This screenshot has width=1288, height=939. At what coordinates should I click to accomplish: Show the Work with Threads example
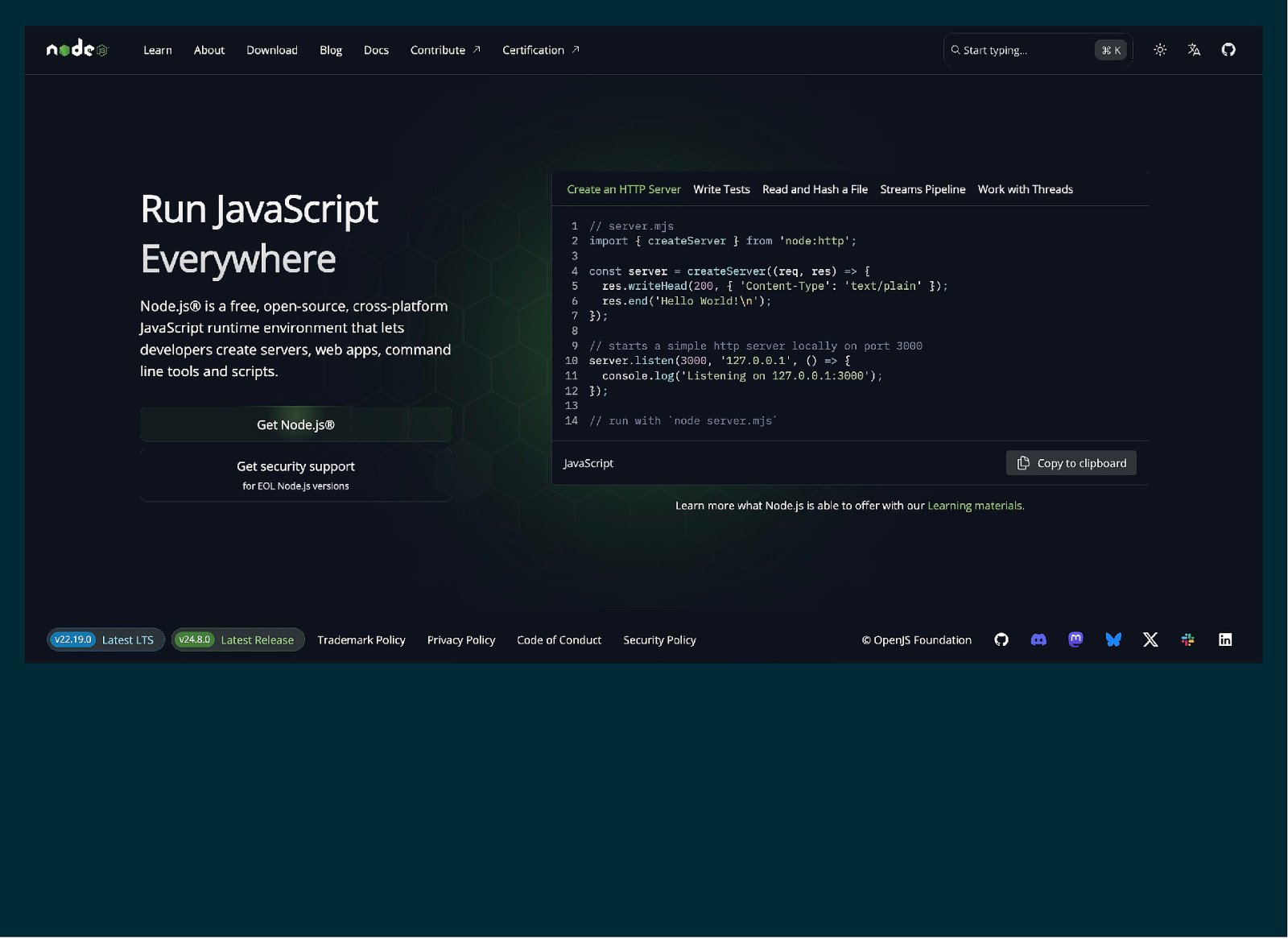(1025, 190)
